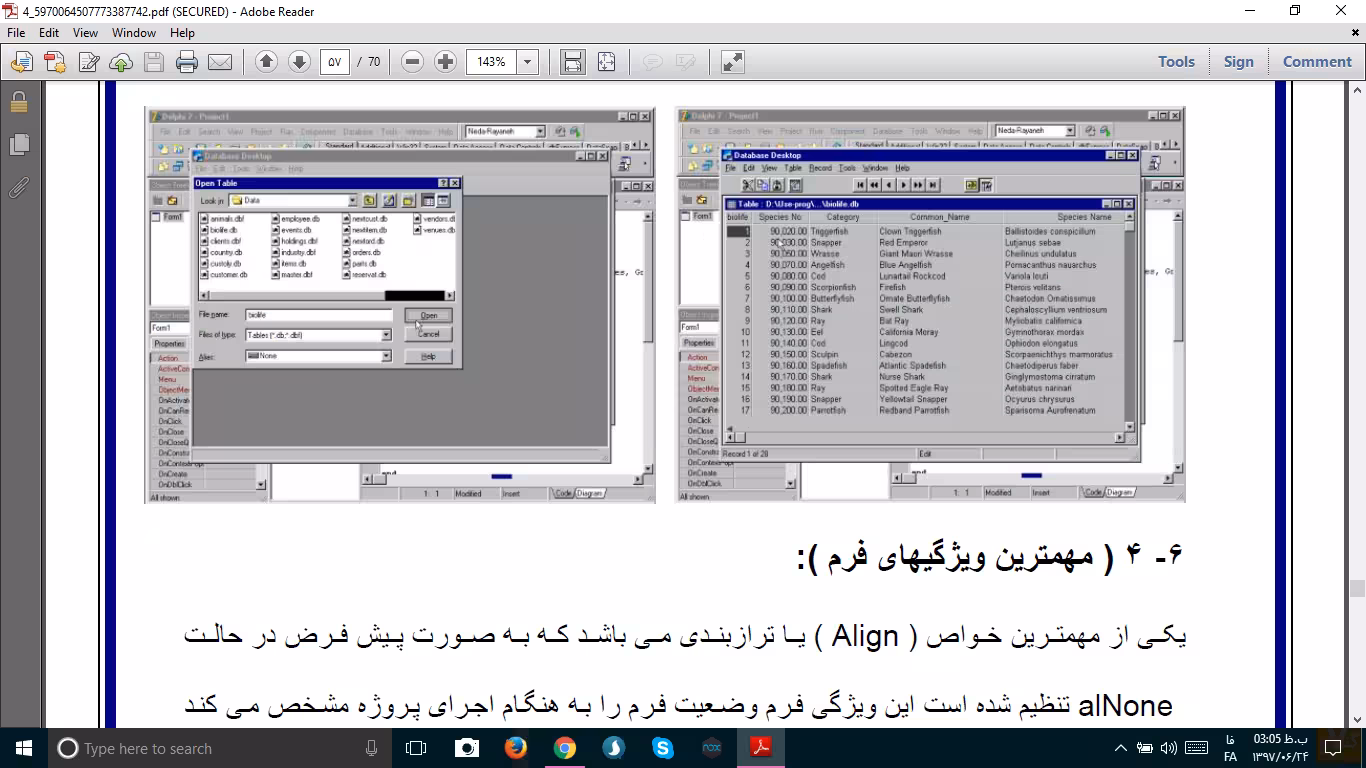Click the scrollbar up arrow

1357,90
